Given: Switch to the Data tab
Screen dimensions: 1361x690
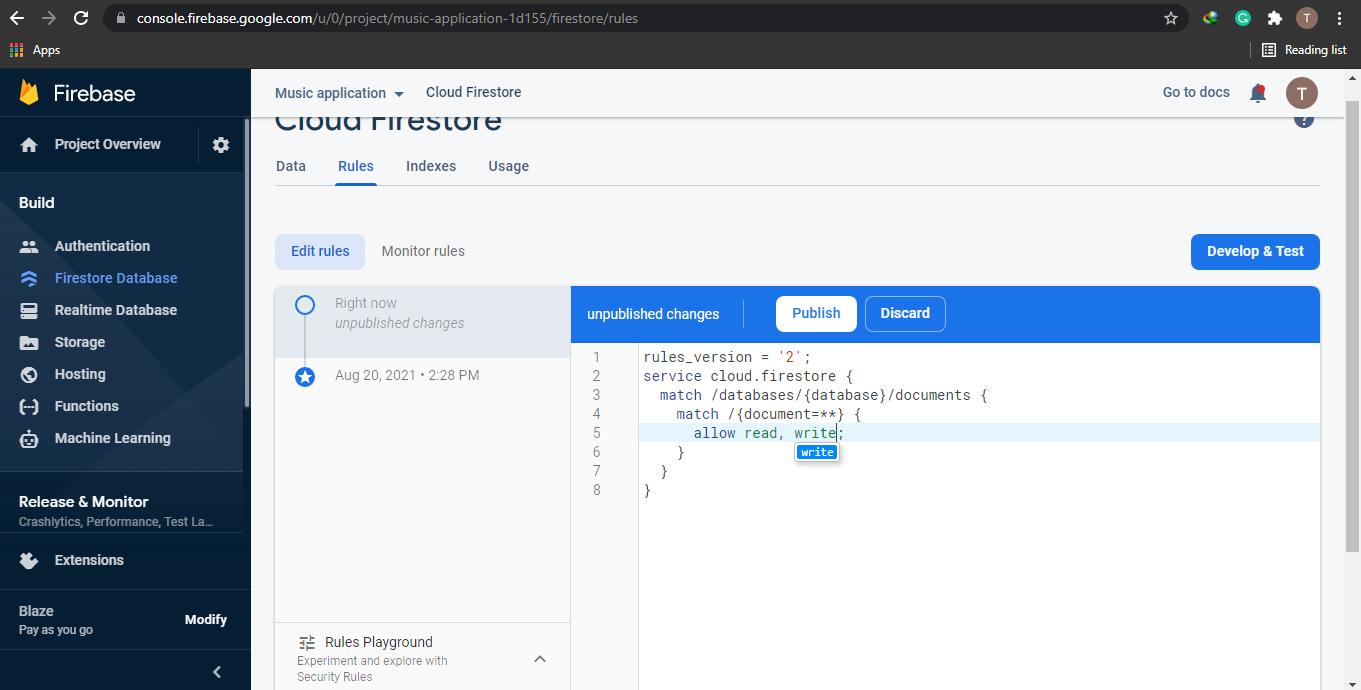Looking at the screenshot, I should (x=291, y=166).
